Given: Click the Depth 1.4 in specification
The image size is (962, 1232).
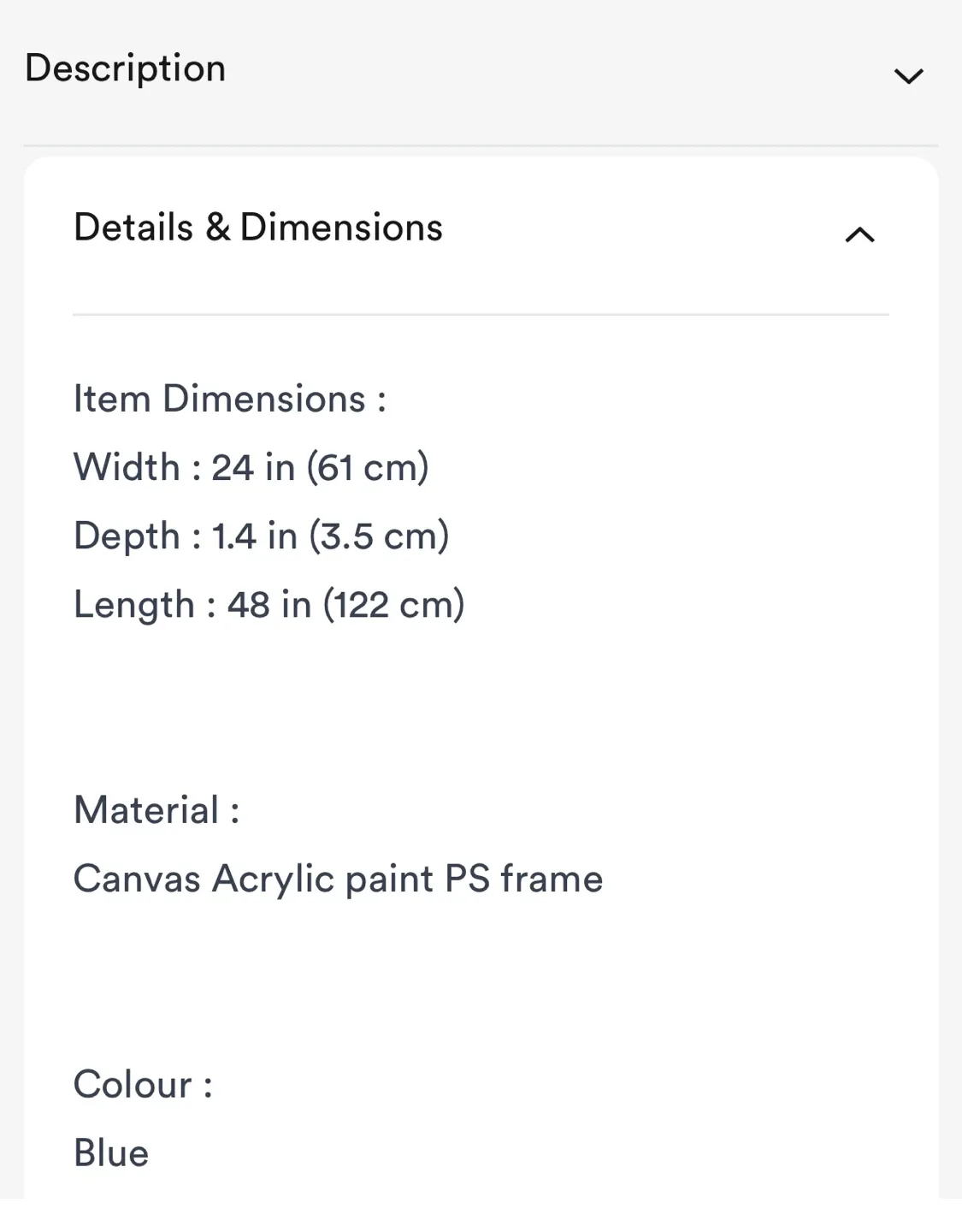Looking at the screenshot, I should (263, 536).
